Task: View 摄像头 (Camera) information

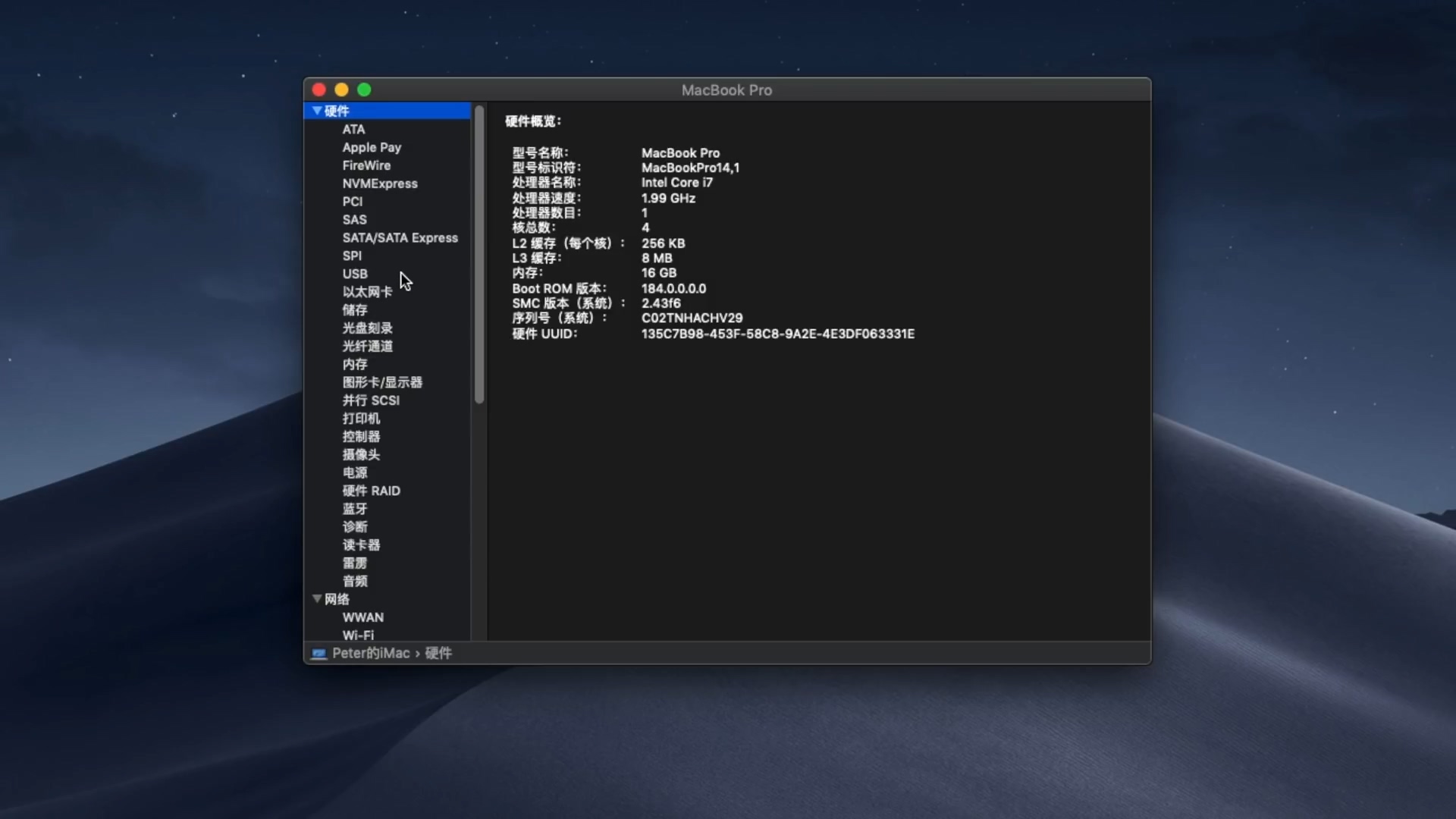Action: coord(362,454)
